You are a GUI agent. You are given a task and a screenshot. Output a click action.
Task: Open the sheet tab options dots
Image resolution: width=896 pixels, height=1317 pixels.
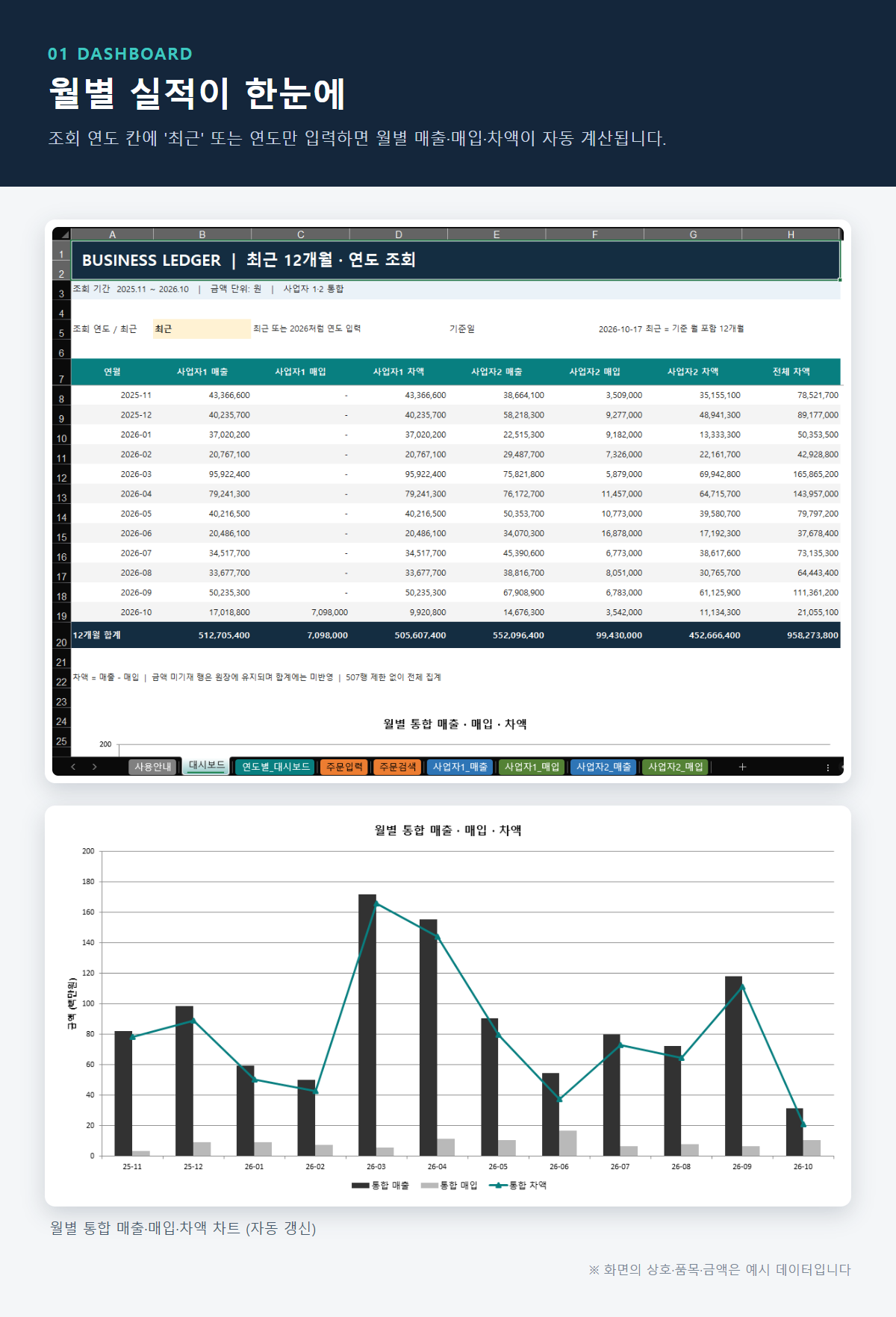pyautogui.click(x=827, y=767)
